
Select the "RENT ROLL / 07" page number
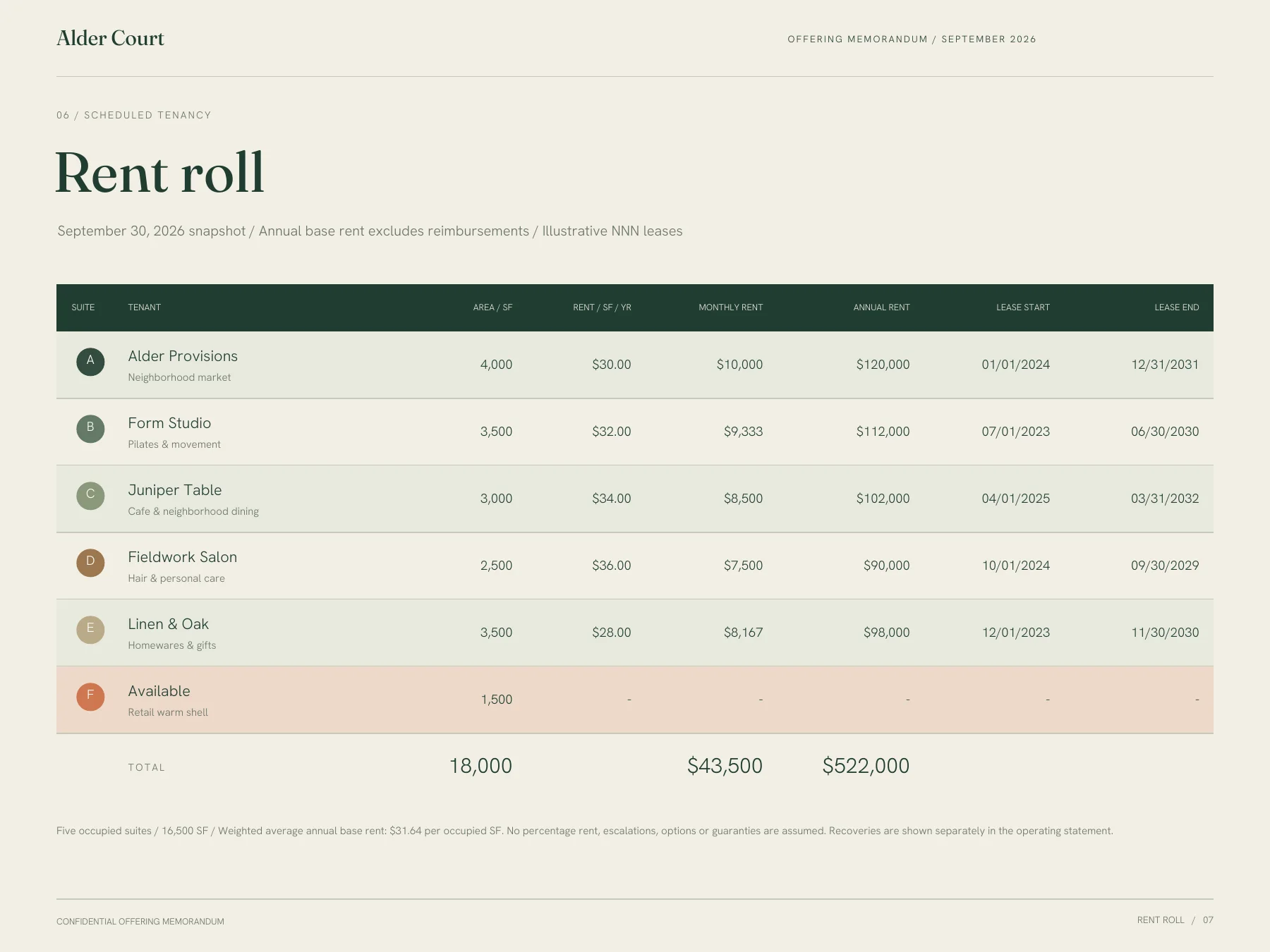coord(1175,920)
